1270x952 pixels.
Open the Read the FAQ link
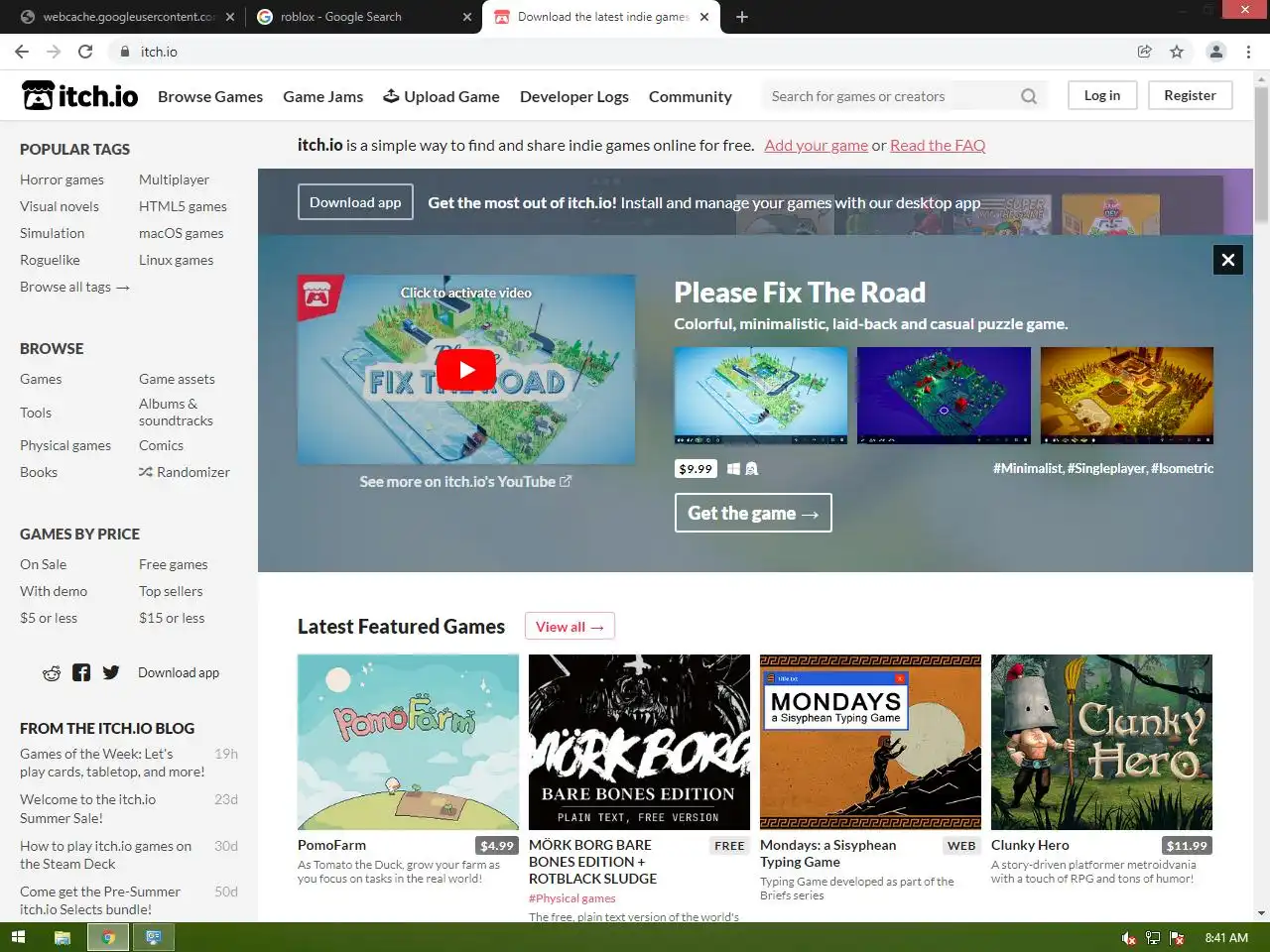(x=938, y=145)
